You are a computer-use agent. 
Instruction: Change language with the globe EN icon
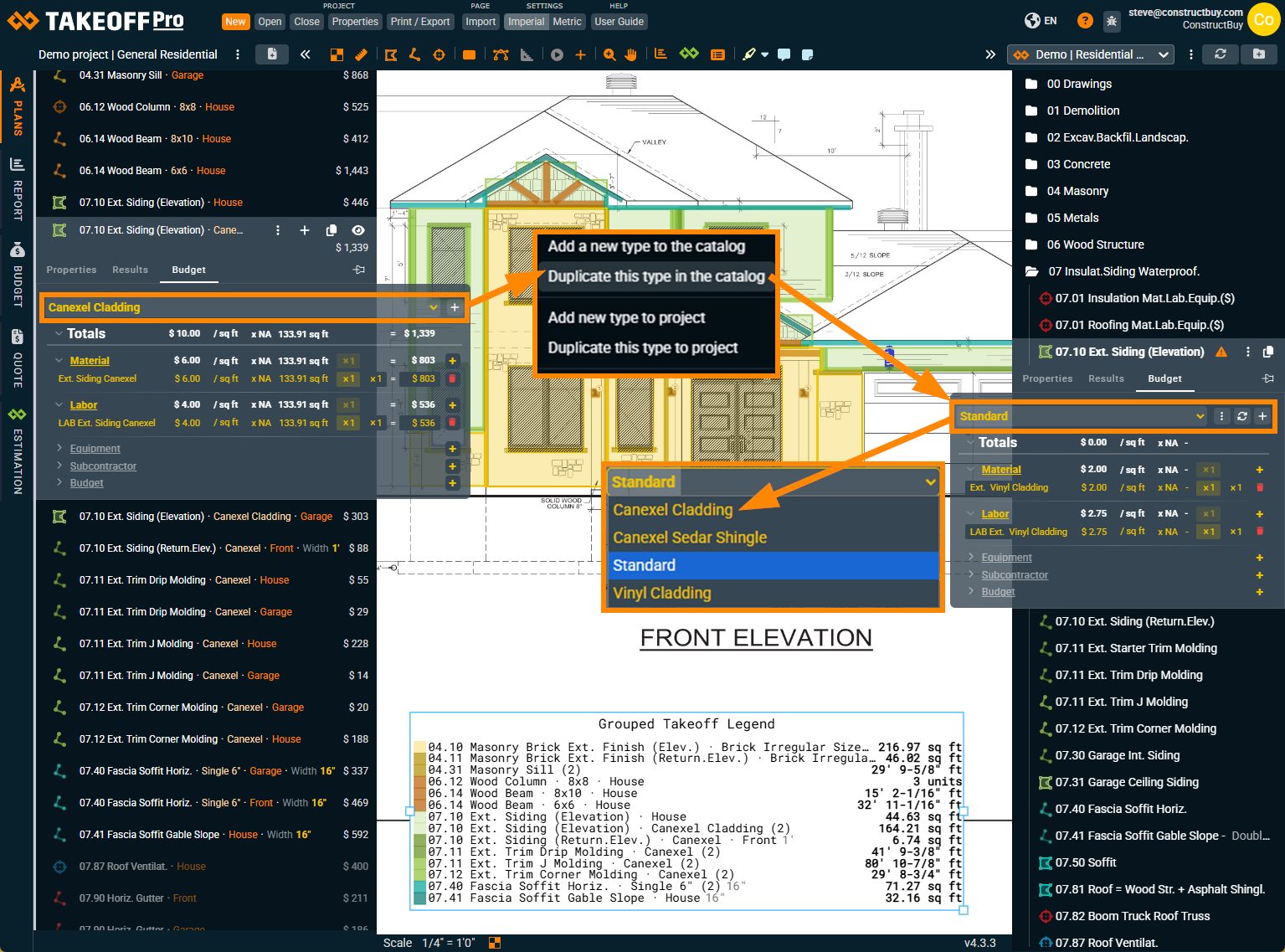tap(1041, 21)
